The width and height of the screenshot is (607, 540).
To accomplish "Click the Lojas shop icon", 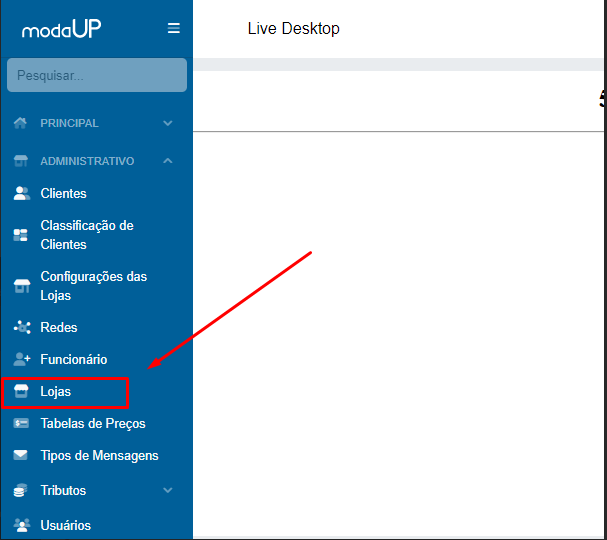I will point(21,391).
